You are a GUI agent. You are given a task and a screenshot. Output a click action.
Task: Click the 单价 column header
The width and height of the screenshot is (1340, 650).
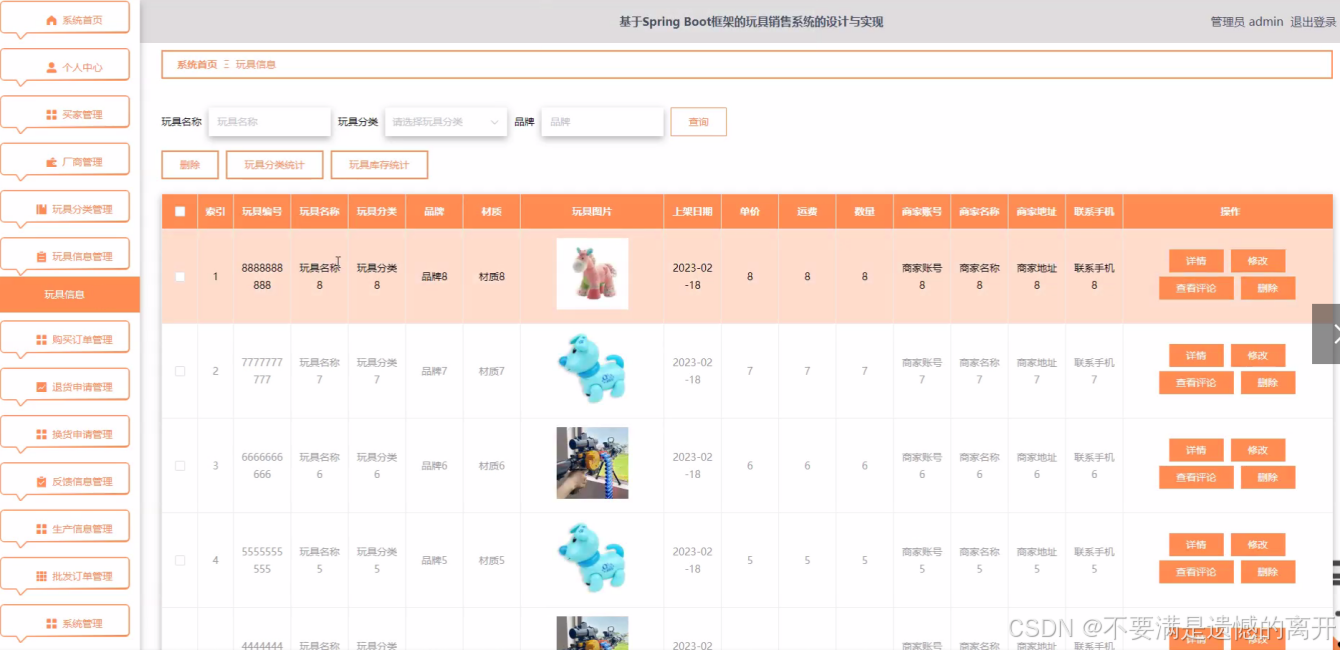click(x=750, y=212)
